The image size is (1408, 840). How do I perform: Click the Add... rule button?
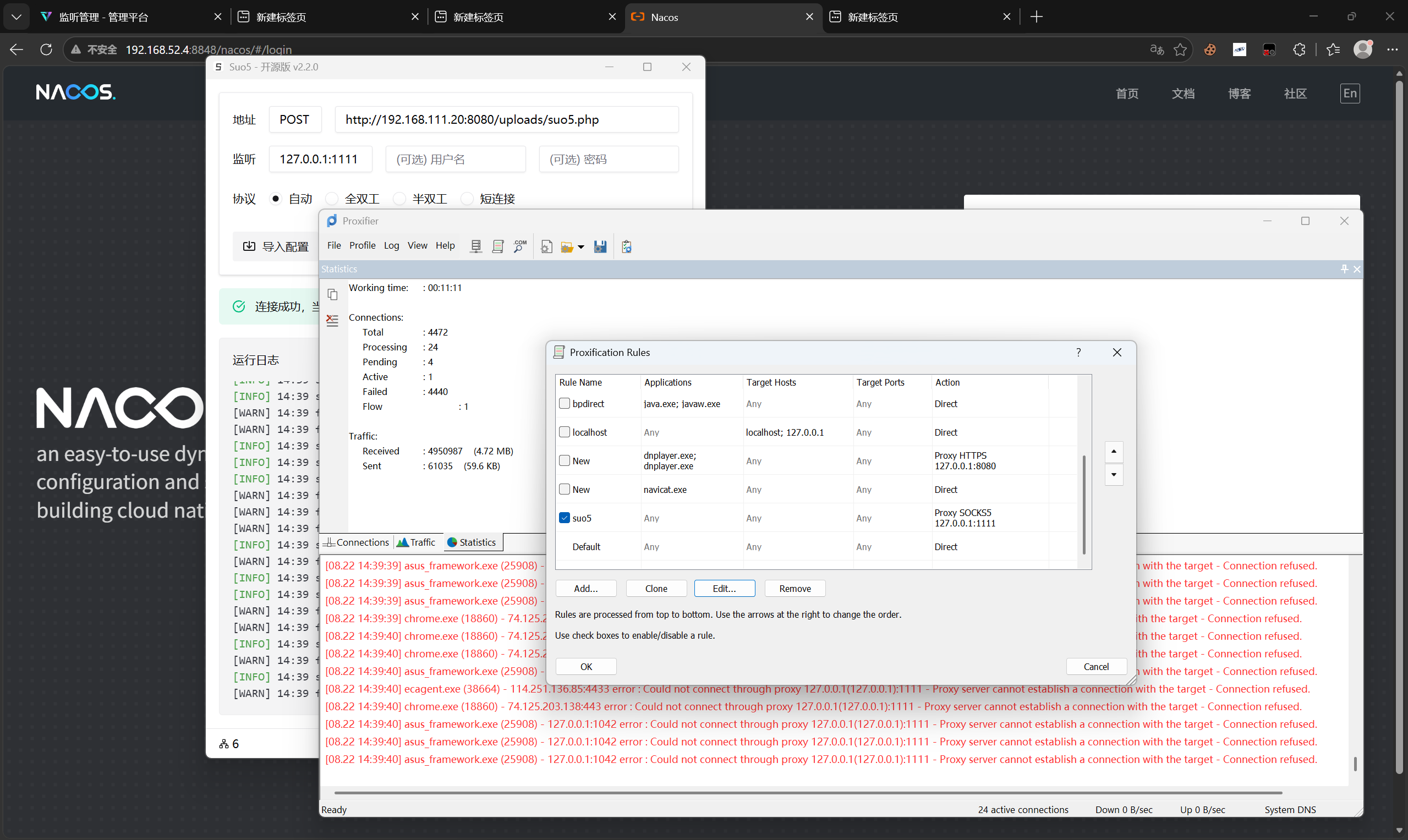tap(585, 589)
